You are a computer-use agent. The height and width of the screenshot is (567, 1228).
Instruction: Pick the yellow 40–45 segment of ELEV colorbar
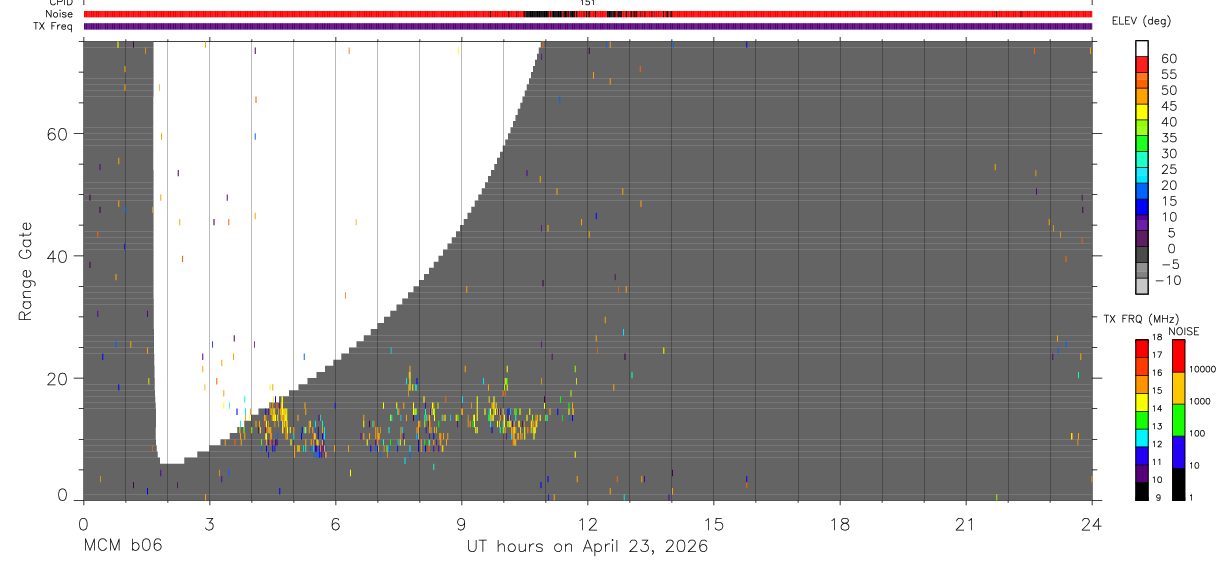(x=1142, y=113)
